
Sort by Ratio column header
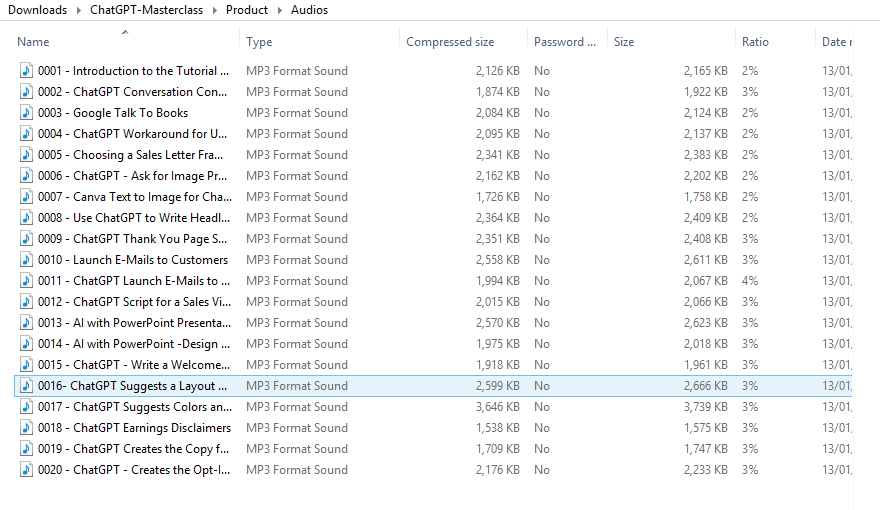point(755,42)
